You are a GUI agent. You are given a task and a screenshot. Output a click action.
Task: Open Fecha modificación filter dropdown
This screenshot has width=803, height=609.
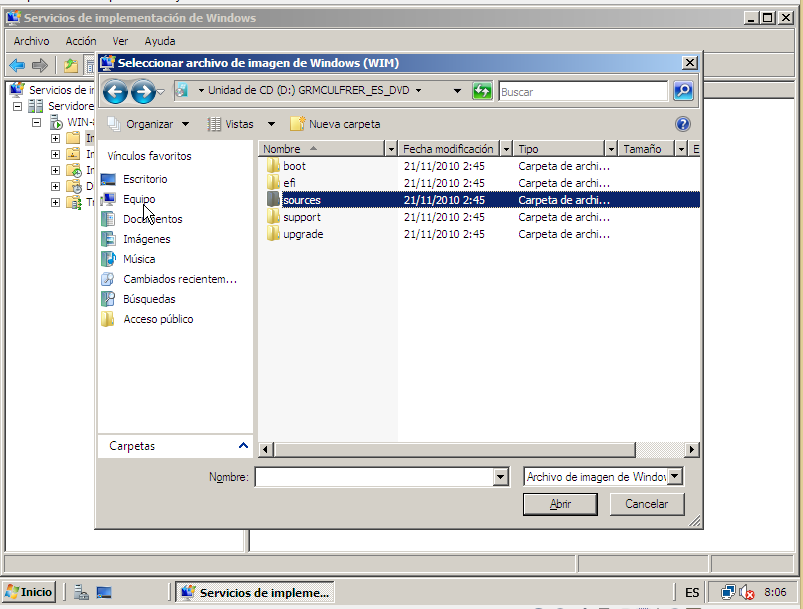tap(506, 149)
